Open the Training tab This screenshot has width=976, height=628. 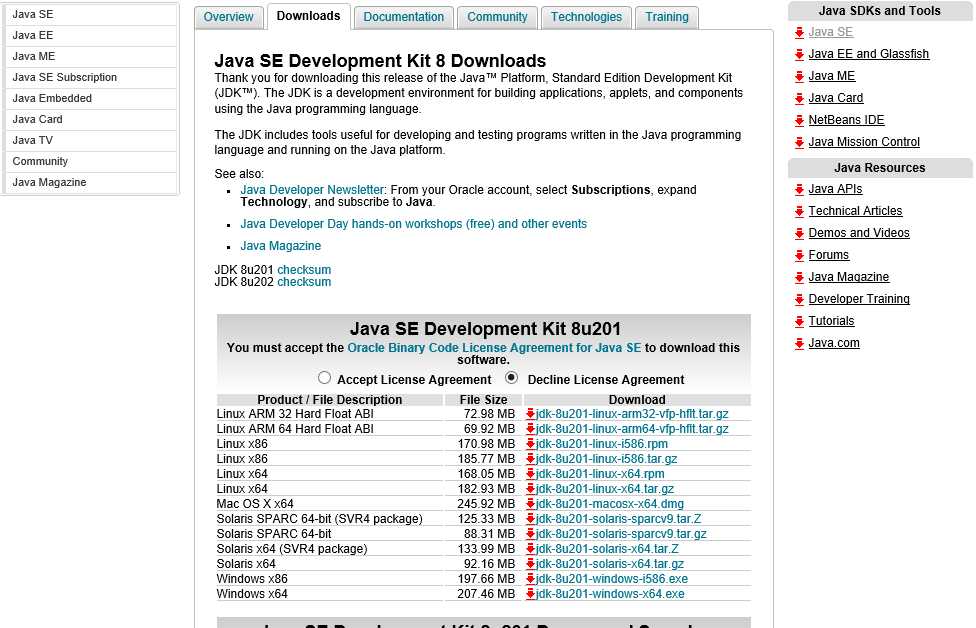point(667,17)
